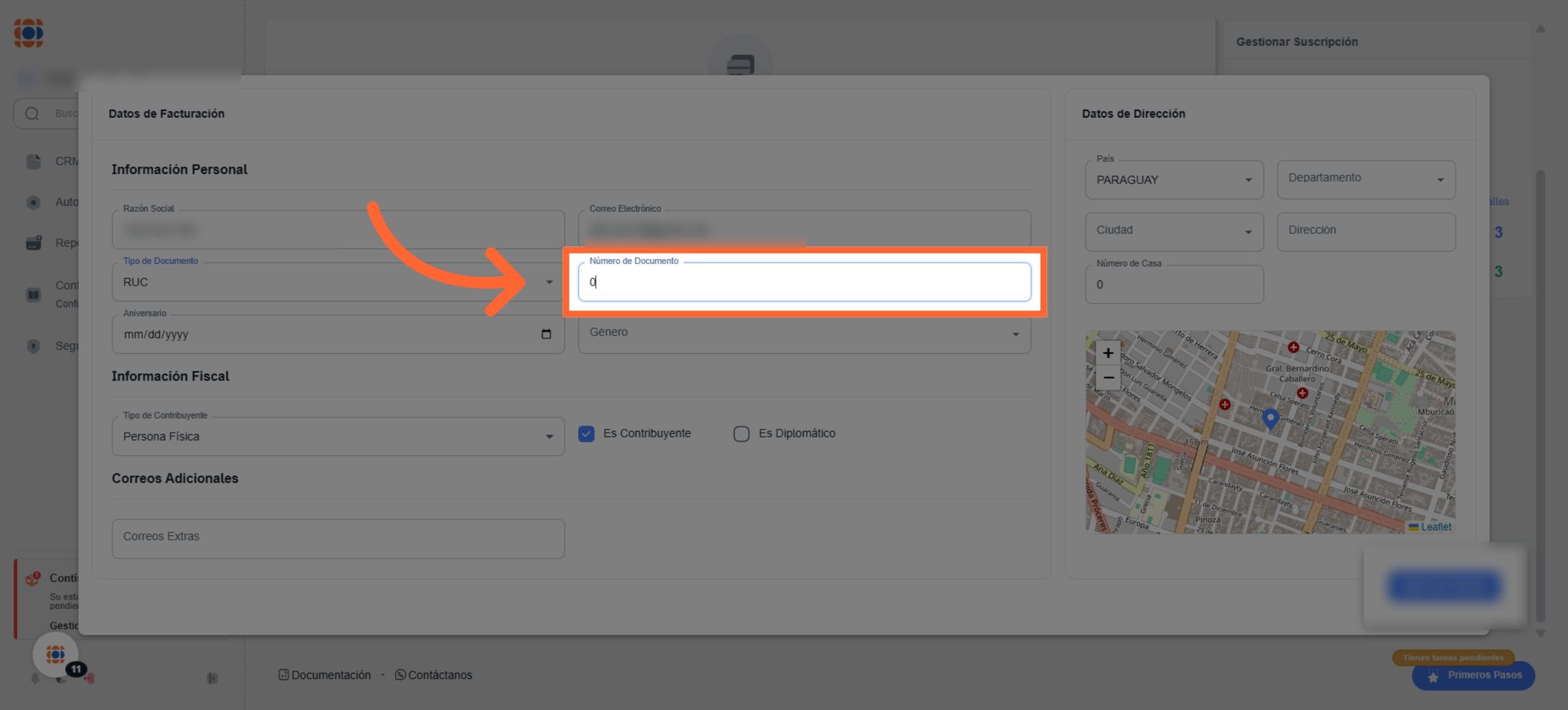
Task: Click the blue location marker on map
Action: pos(1270,418)
